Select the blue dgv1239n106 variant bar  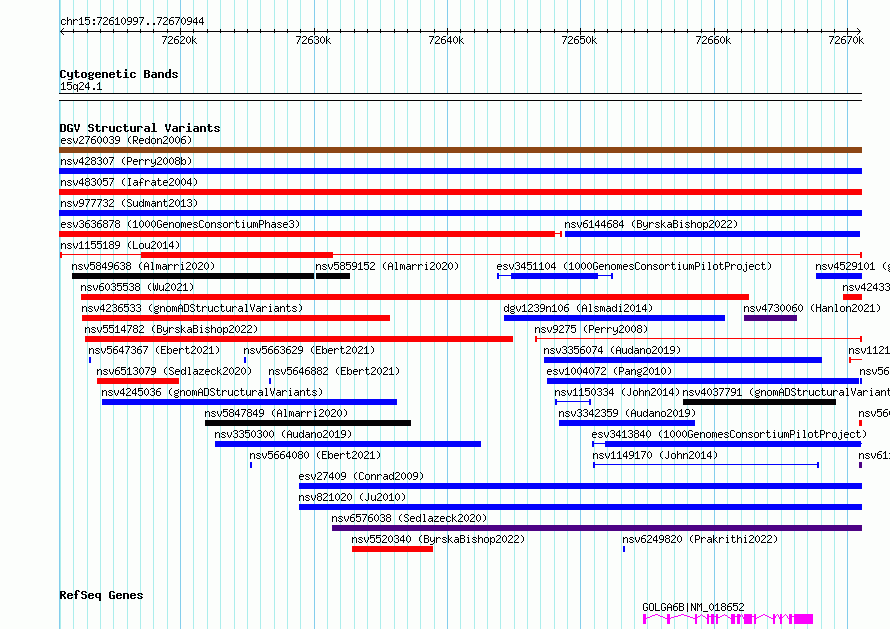(614, 318)
